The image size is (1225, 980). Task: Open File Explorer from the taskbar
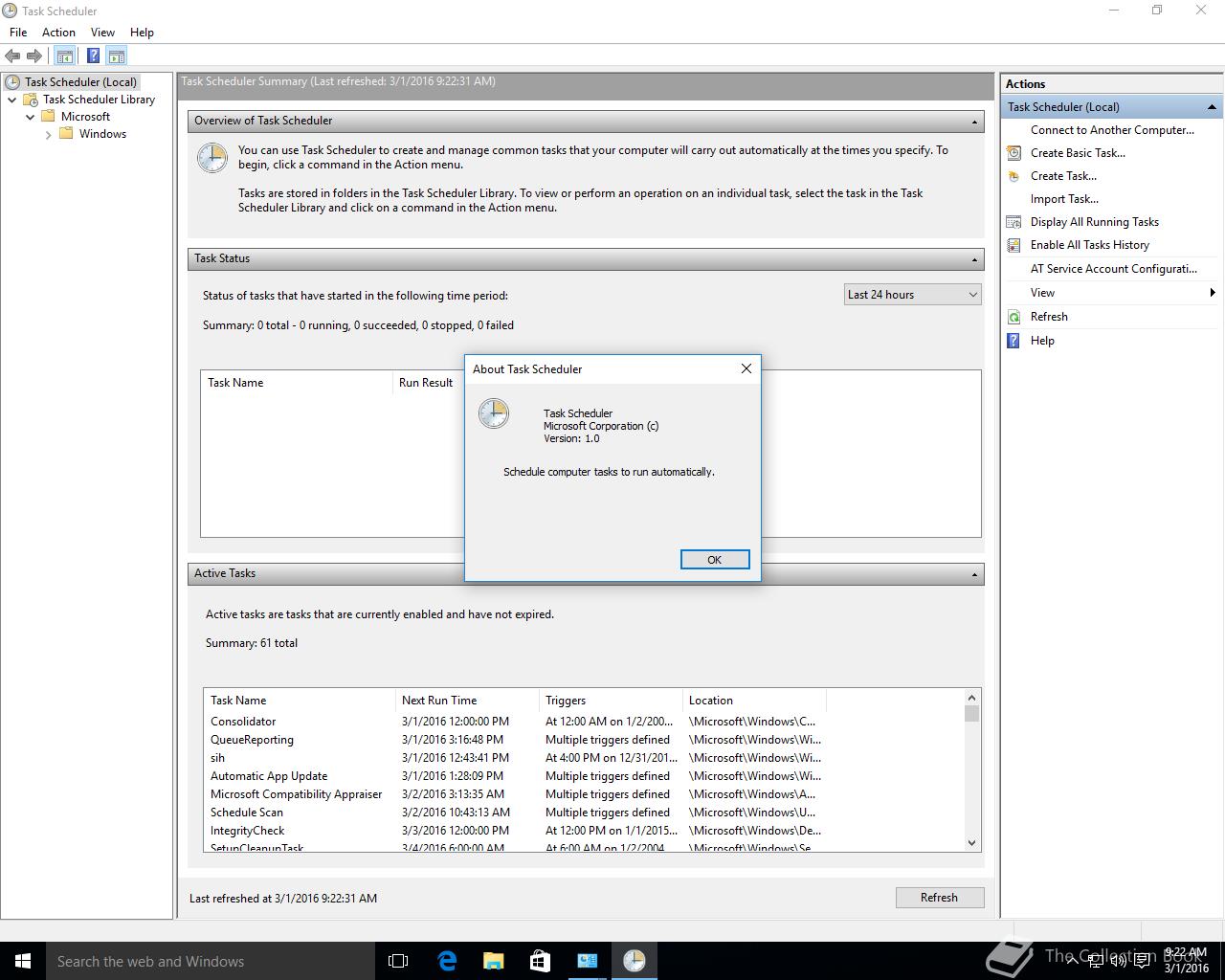coord(493,961)
